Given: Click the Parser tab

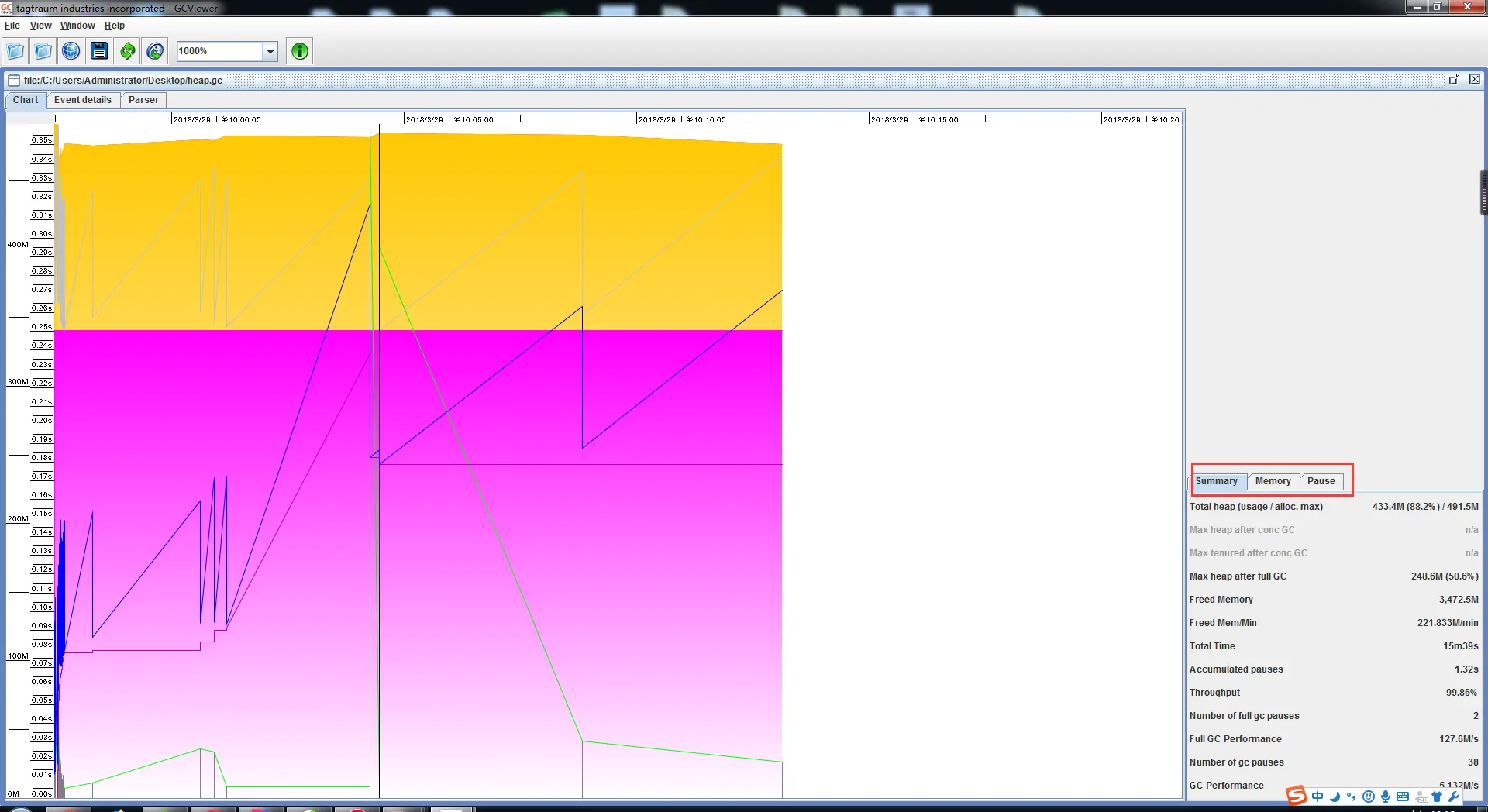Looking at the screenshot, I should pyautogui.click(x=143, y=100).
